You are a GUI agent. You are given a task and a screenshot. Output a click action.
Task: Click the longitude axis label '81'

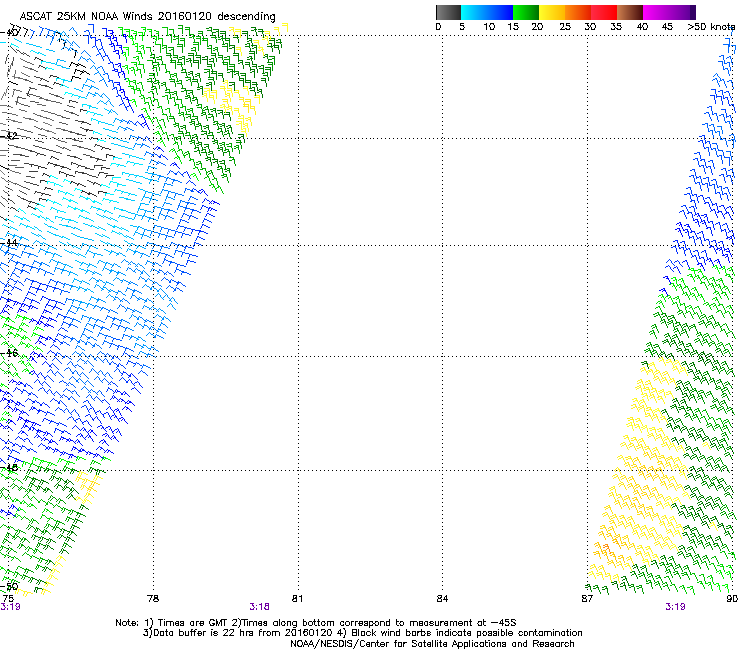[297, 599]
